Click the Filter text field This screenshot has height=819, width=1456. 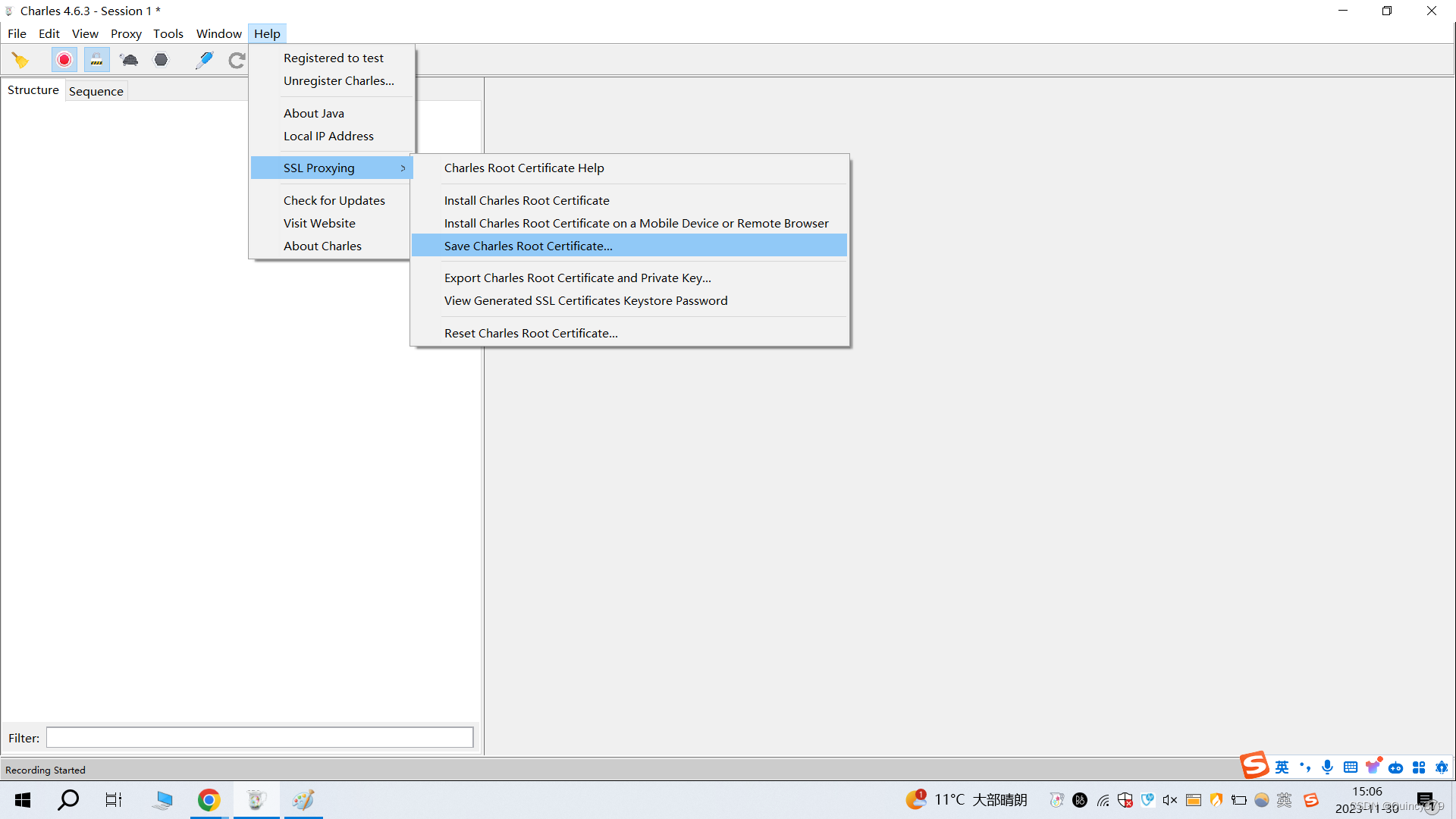click(x=259, y=737)
